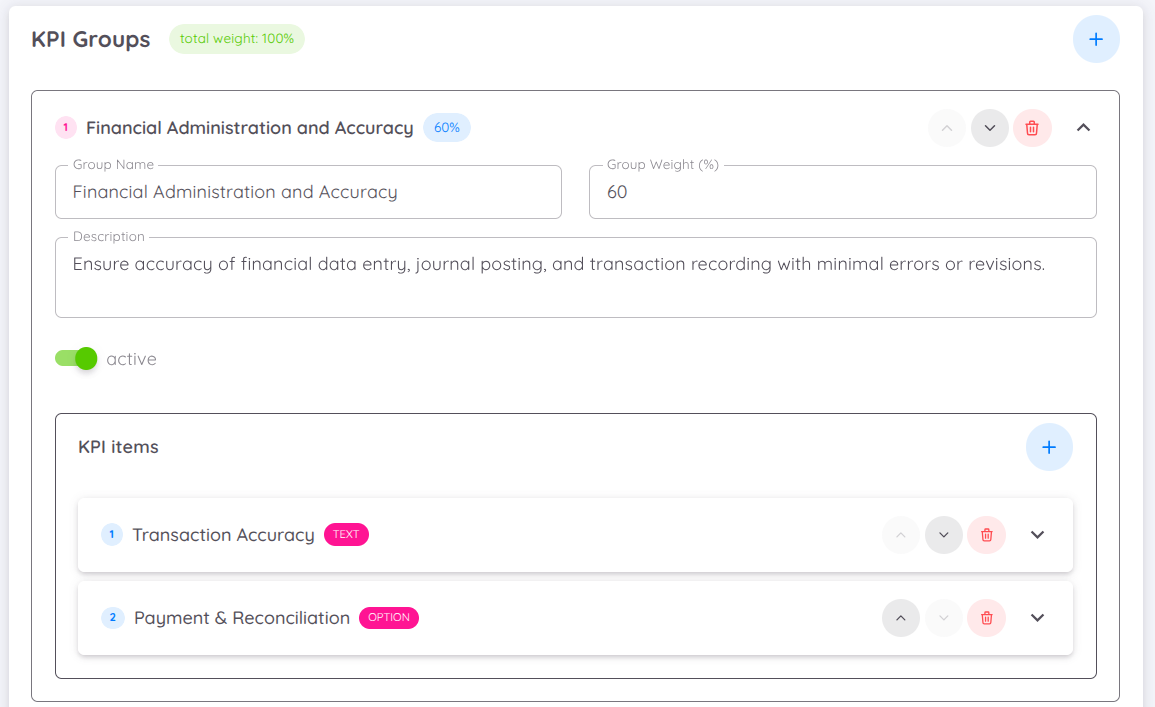This screenshot has height=707, width=1155.
Task: Click the TEXT type tag
Action: point(346,535)
